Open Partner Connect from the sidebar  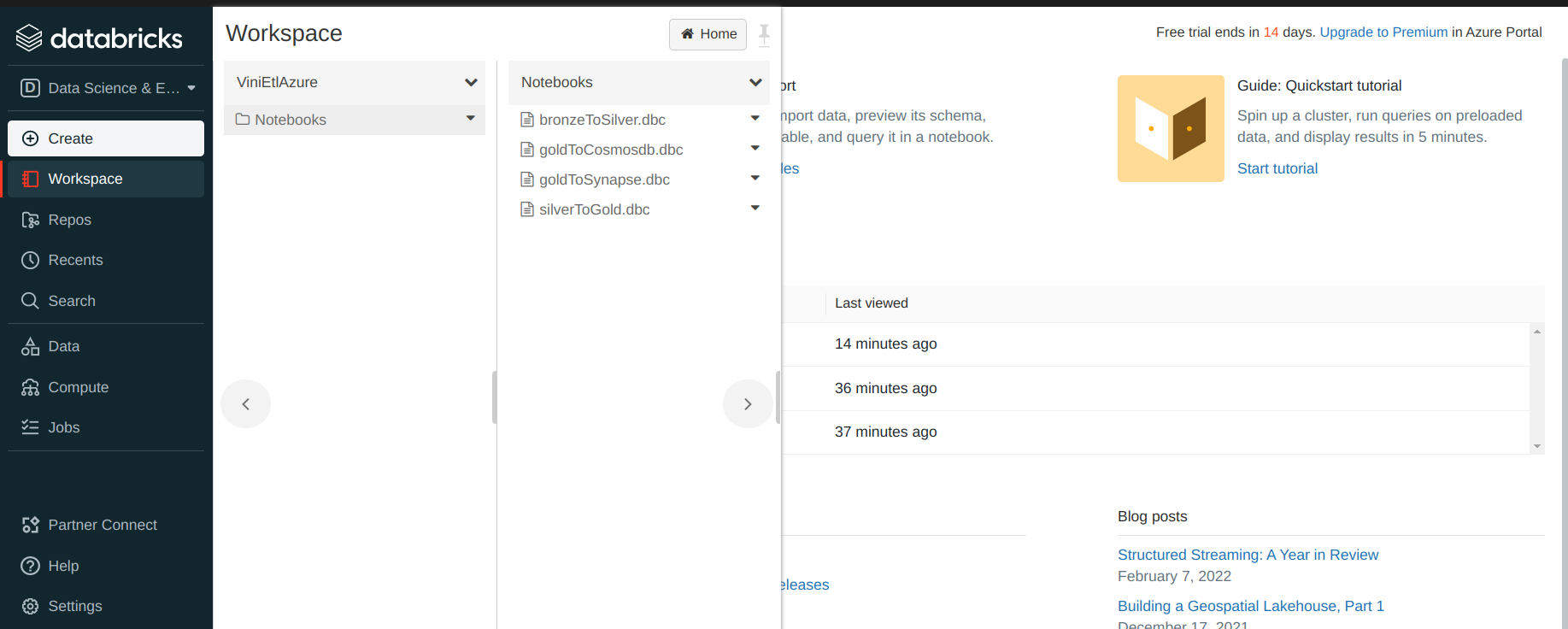tap(106, 525)
